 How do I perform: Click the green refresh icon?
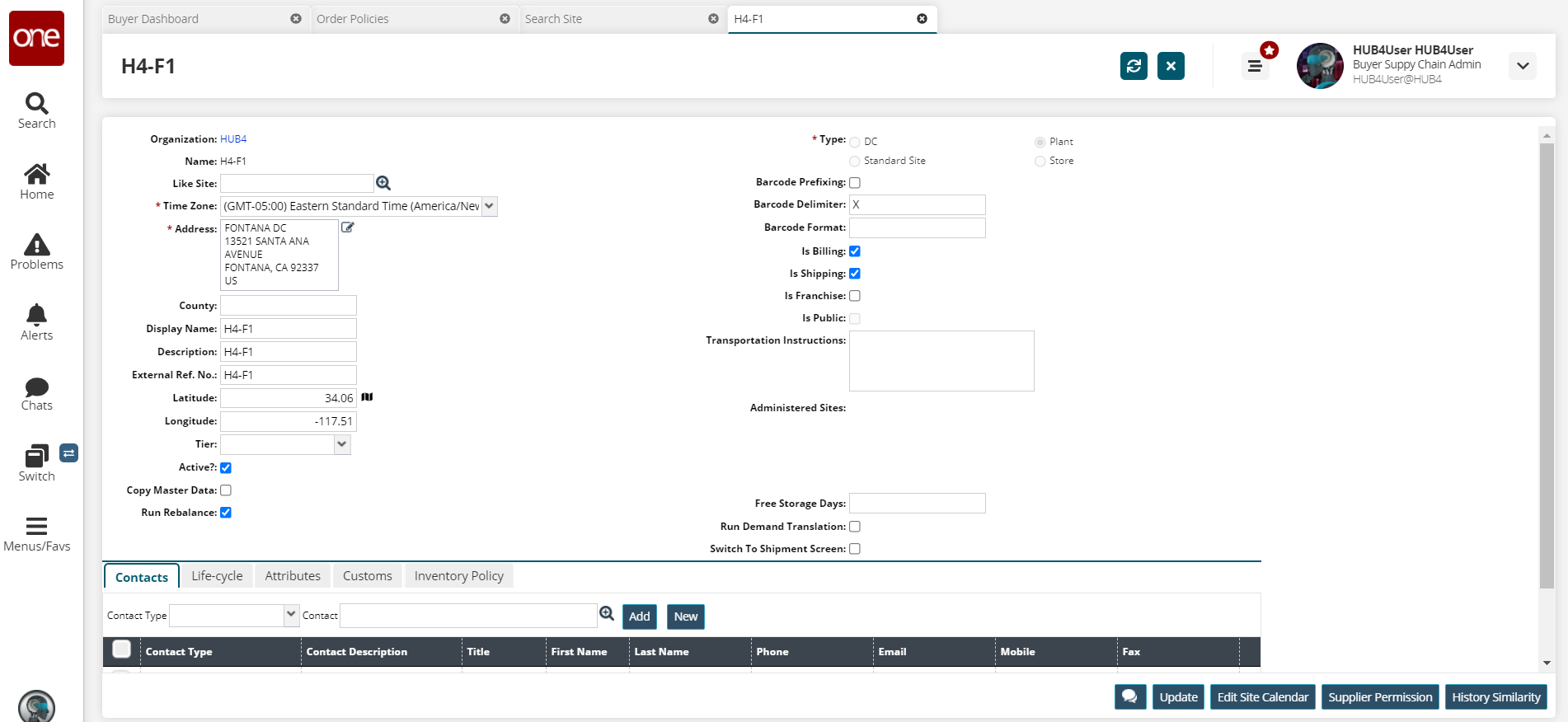(x=1134, y=66)
